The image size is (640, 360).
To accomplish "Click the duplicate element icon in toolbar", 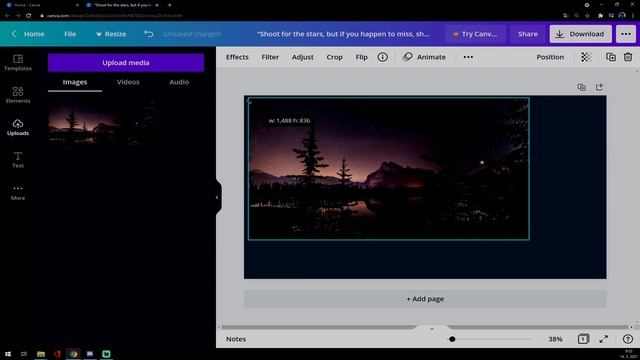I will (611, 57).
